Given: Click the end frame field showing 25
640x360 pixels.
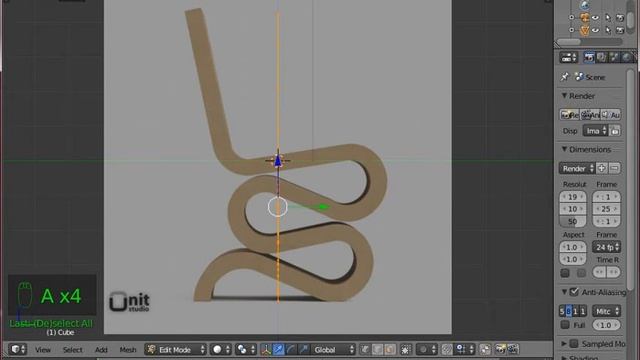Looking at the screenshot, I should 606,209.
